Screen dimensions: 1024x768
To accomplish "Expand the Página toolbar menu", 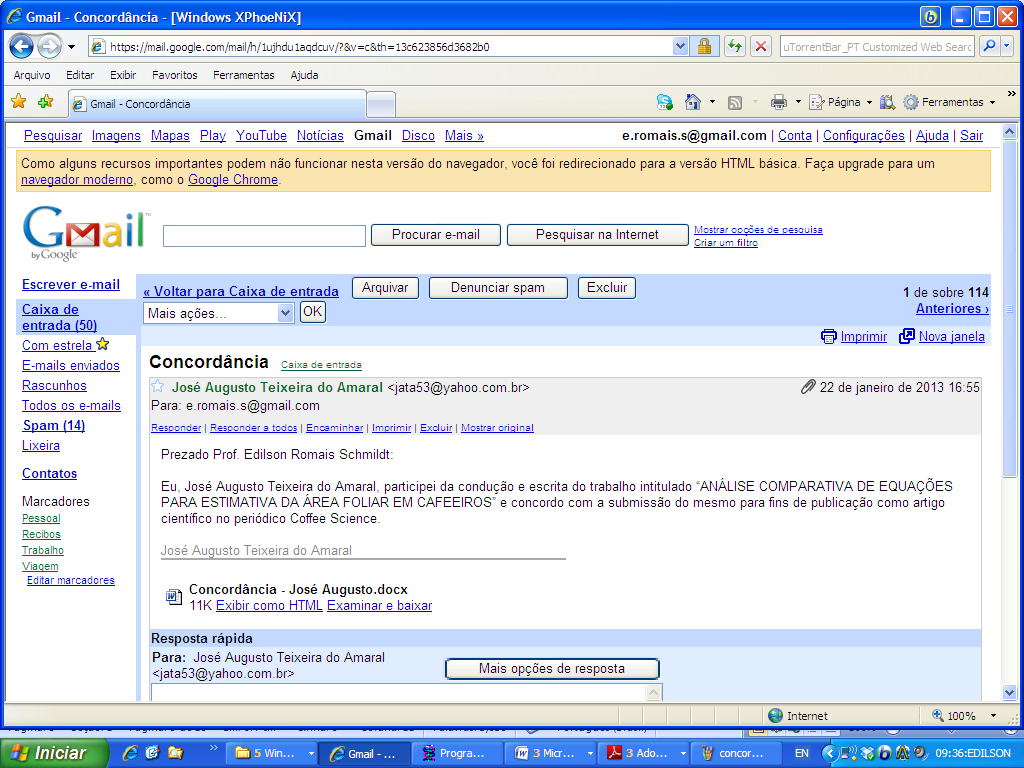I will click(x=840, y=102).
